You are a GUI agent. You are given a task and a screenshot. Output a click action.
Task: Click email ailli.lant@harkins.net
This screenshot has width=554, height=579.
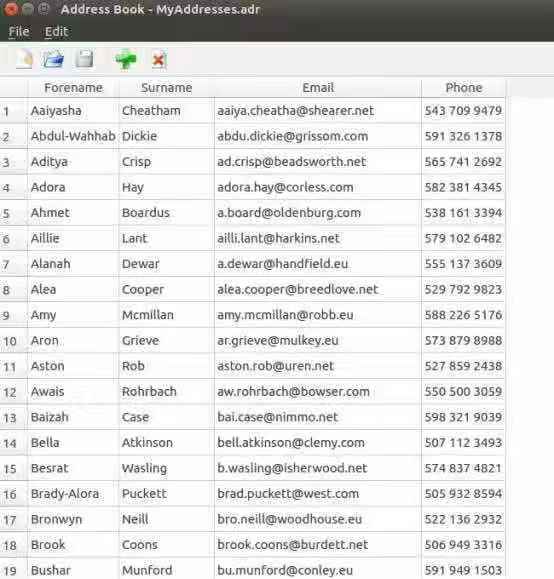318,238
